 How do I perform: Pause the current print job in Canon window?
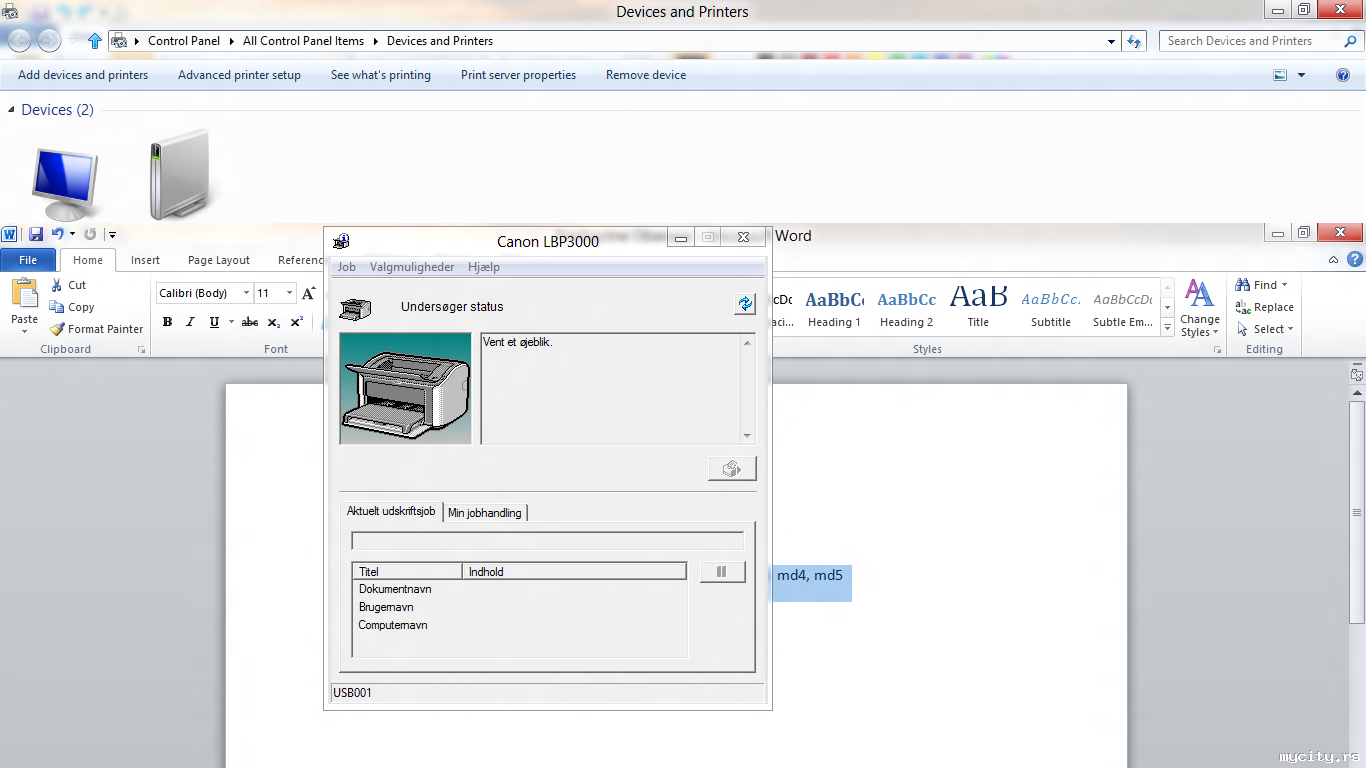coord(722,572)
